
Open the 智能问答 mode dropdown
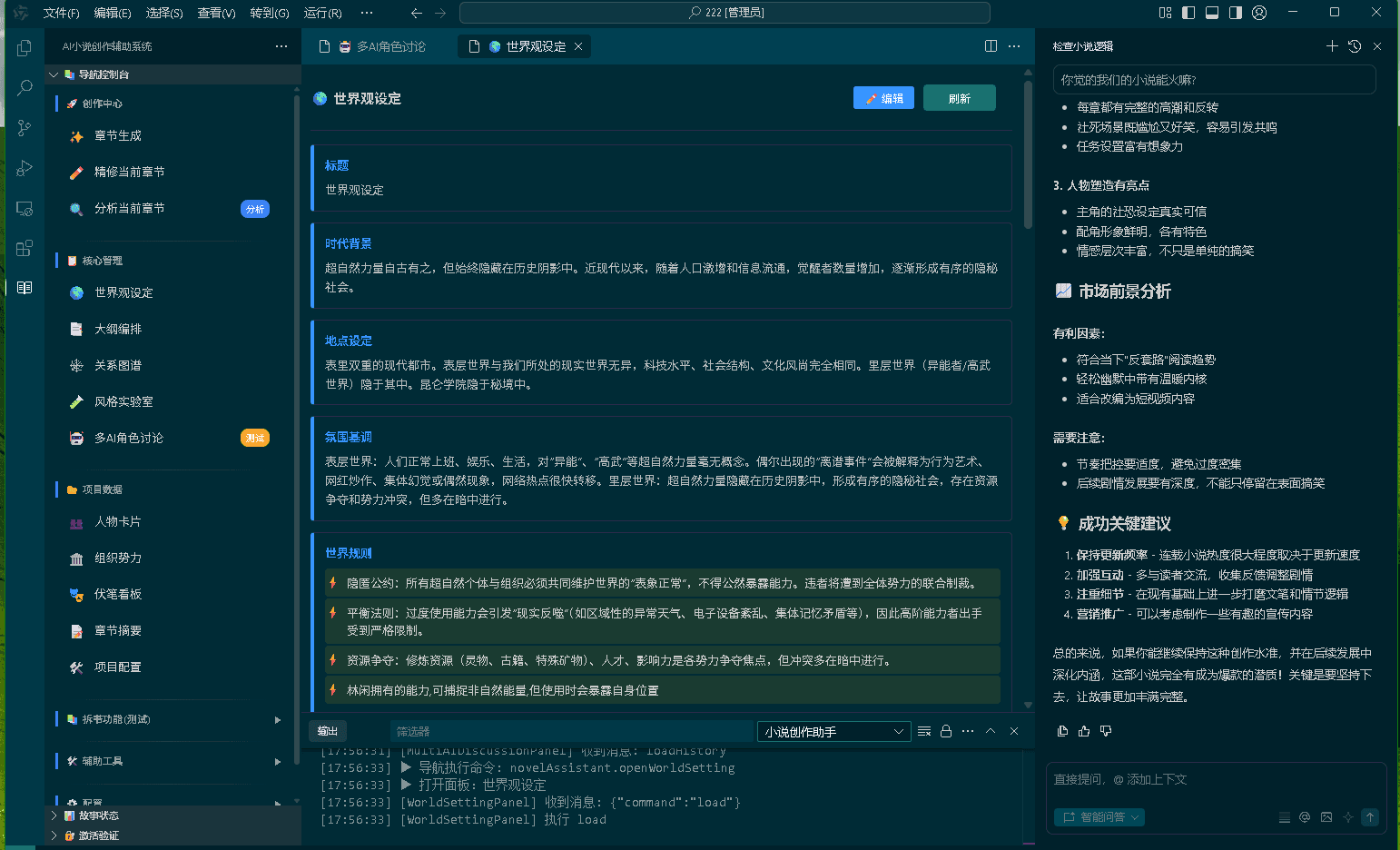click(1099, 817)
